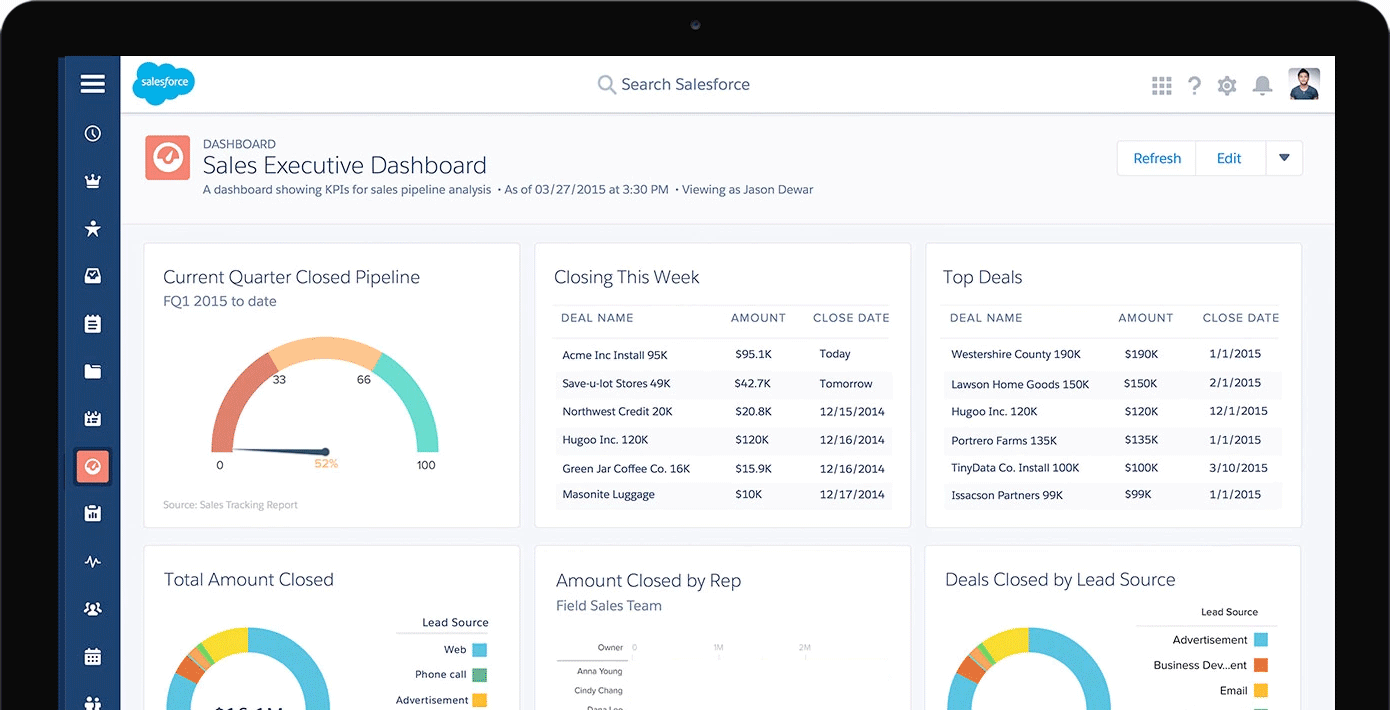Click the orange dashboard gauge header icon
This screenshot has height=710, width=1390.
(167, 158)
